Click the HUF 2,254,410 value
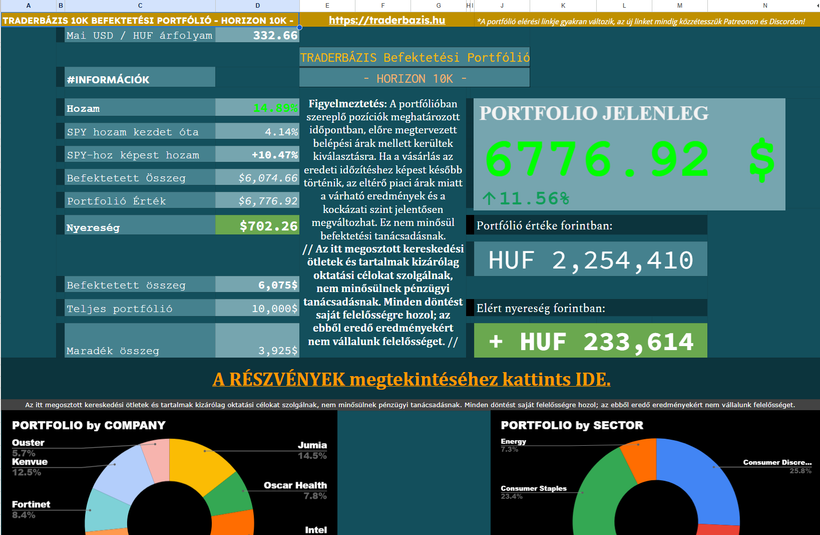 (x=590, y=259)
